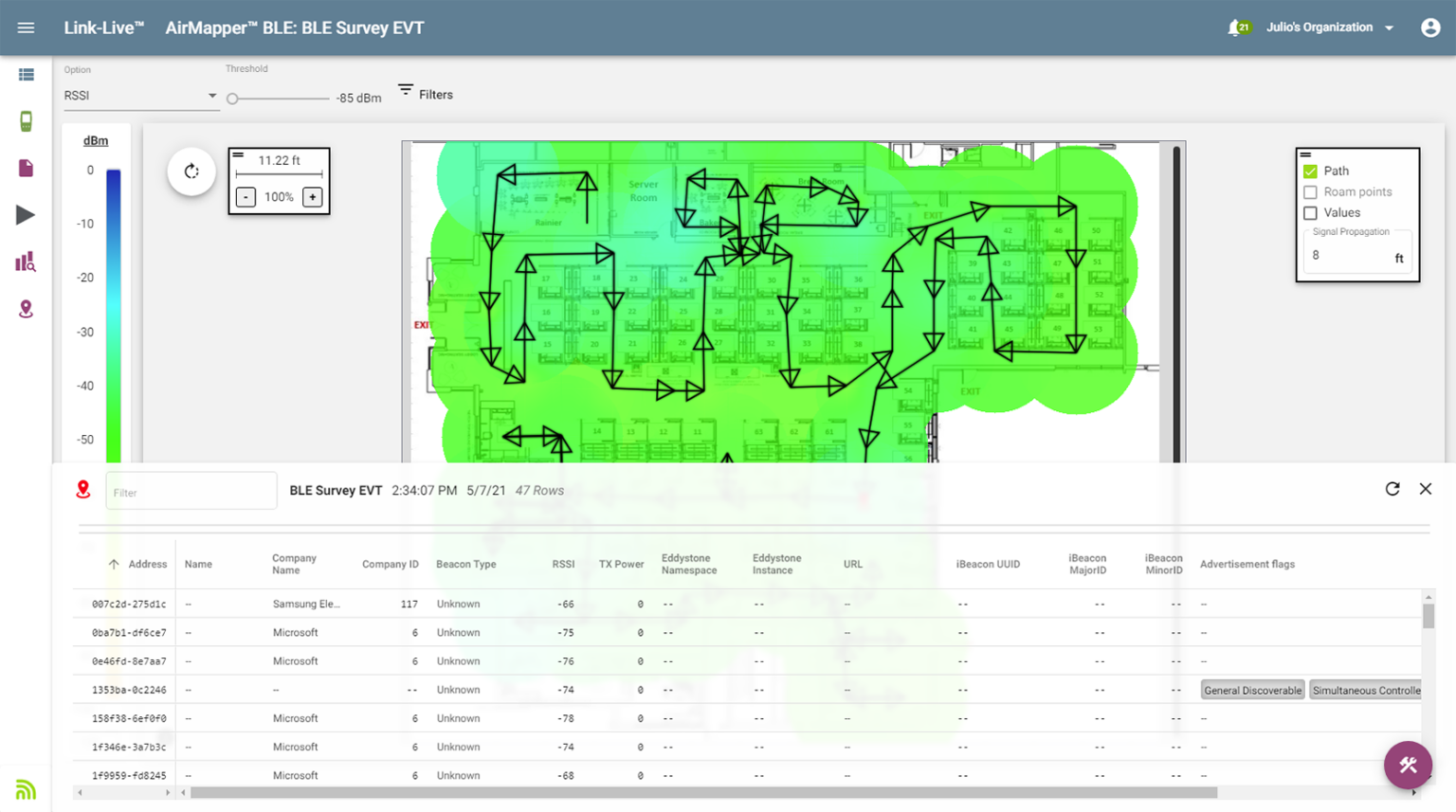Open the Filters menu

(426, 94)
